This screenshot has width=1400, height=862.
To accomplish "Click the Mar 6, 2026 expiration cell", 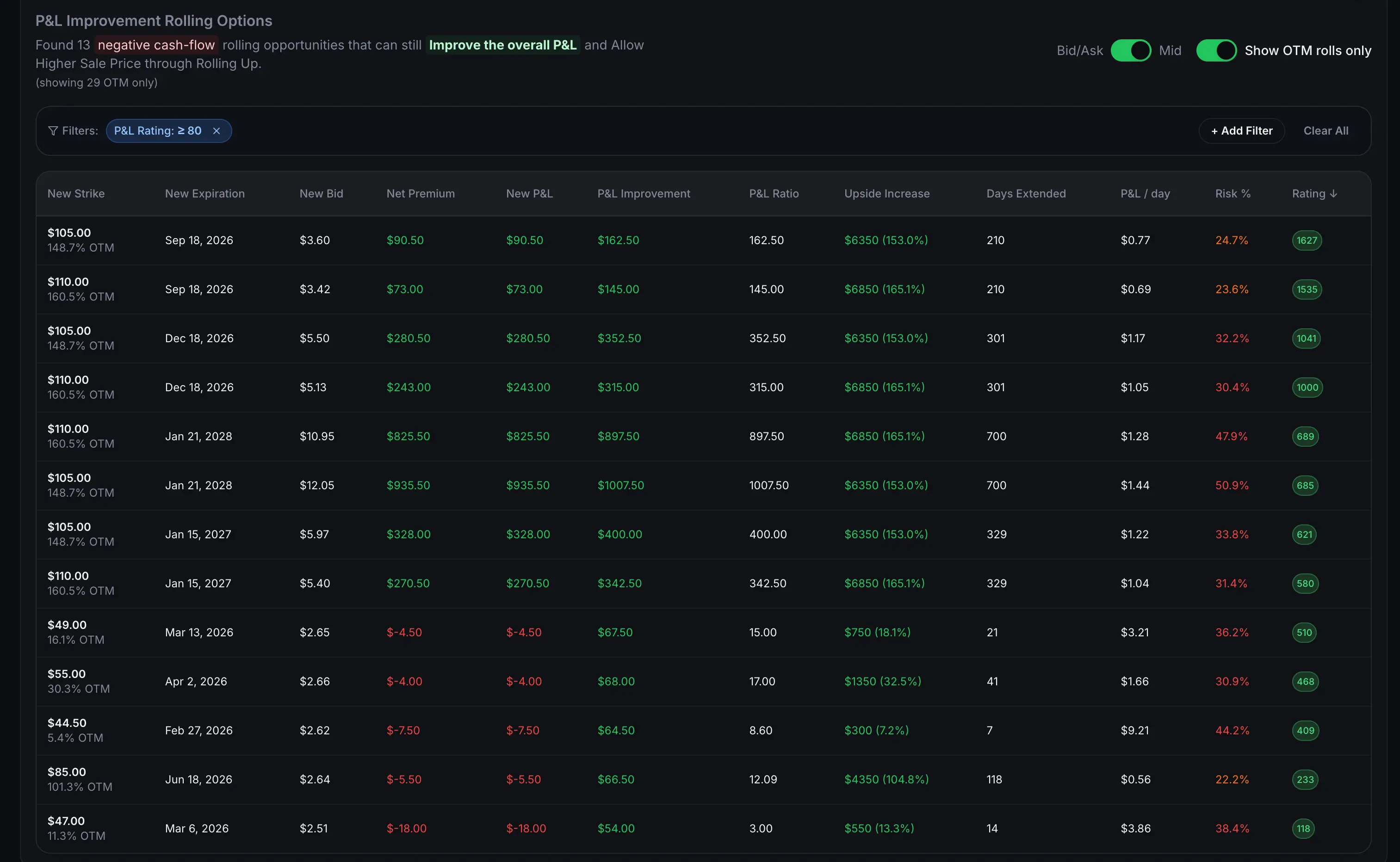I will pos(197,829).
